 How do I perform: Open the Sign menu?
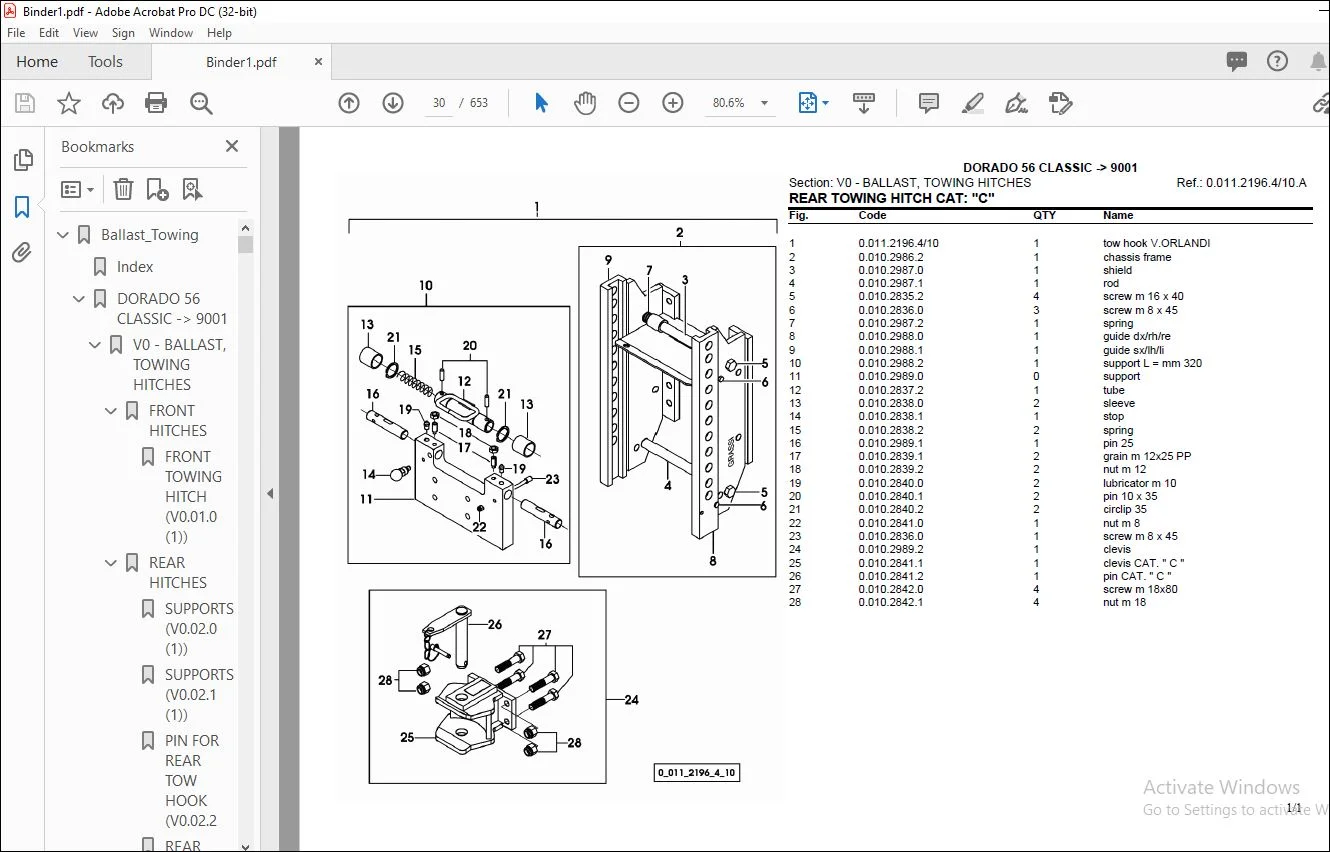(x=123, y=33)
